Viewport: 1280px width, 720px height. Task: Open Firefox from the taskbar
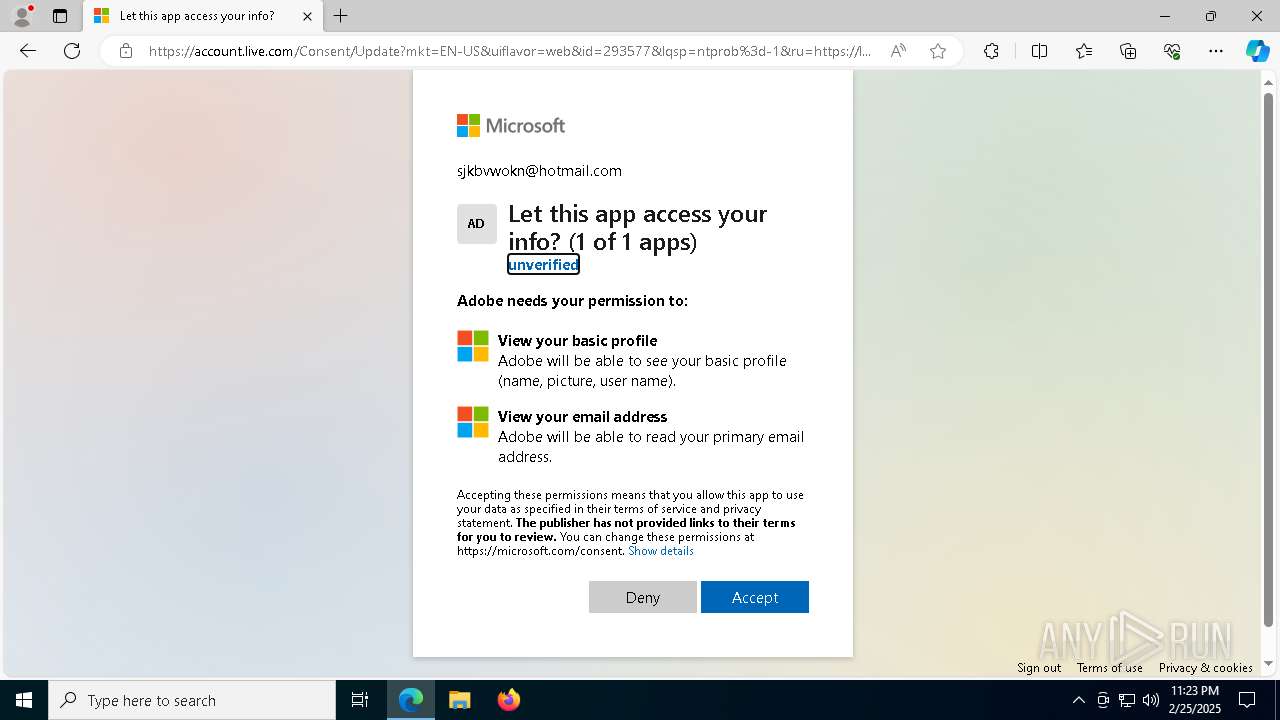(x=509, y=700)
